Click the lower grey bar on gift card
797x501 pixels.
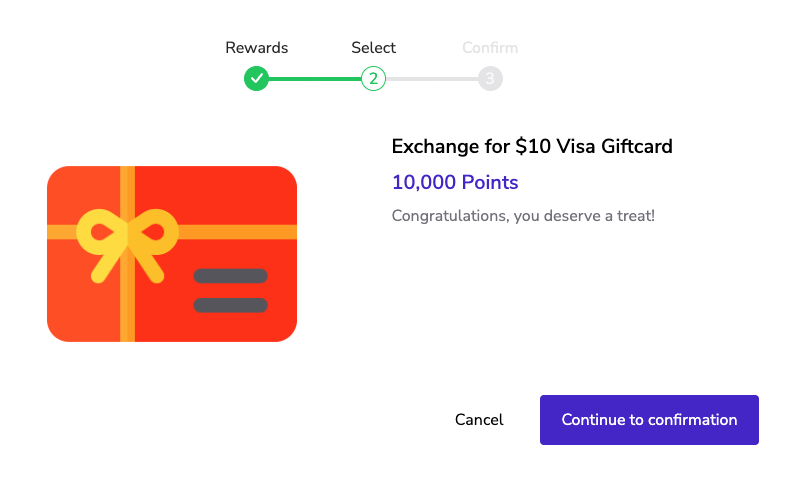point(230,305)
